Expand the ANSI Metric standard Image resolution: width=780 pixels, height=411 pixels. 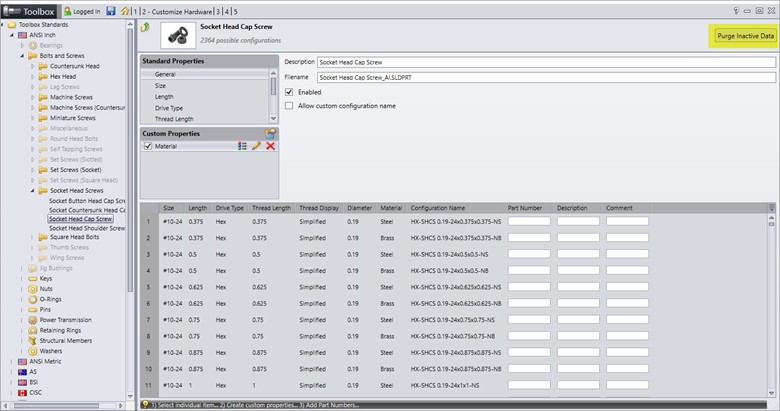[x=11, y=362]
